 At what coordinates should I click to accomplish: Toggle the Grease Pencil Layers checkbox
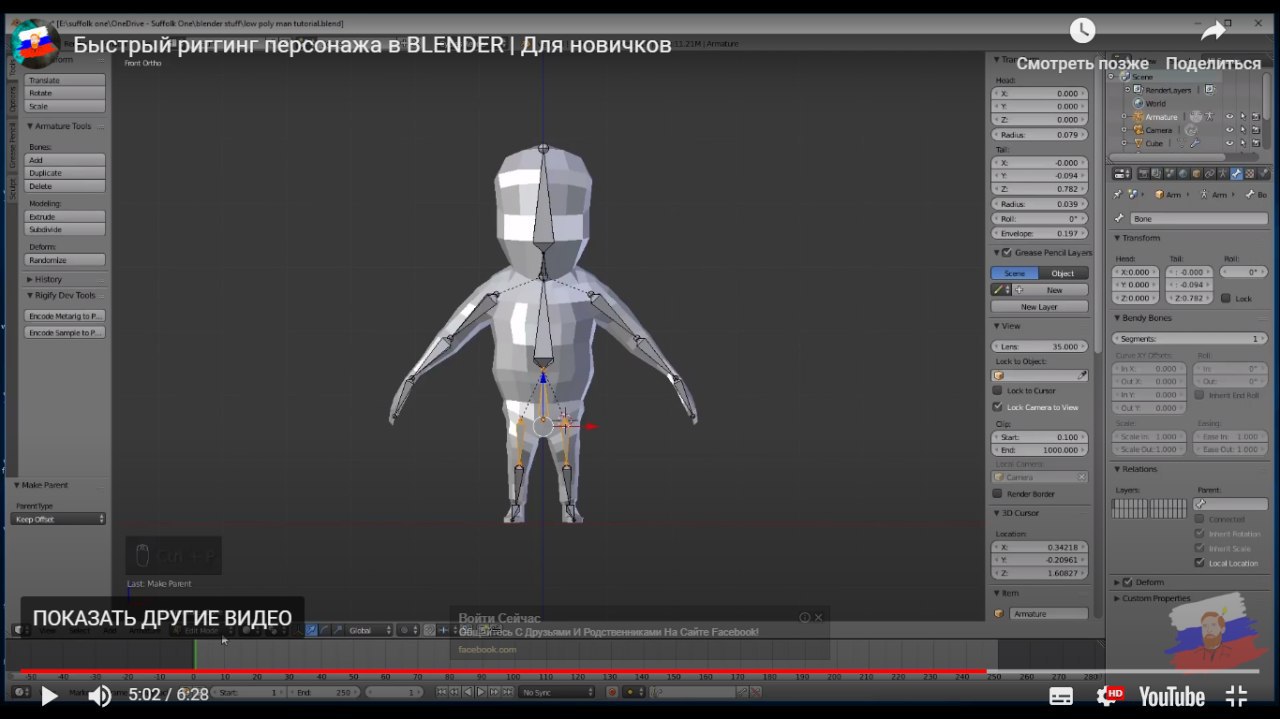coord(1007,253)
